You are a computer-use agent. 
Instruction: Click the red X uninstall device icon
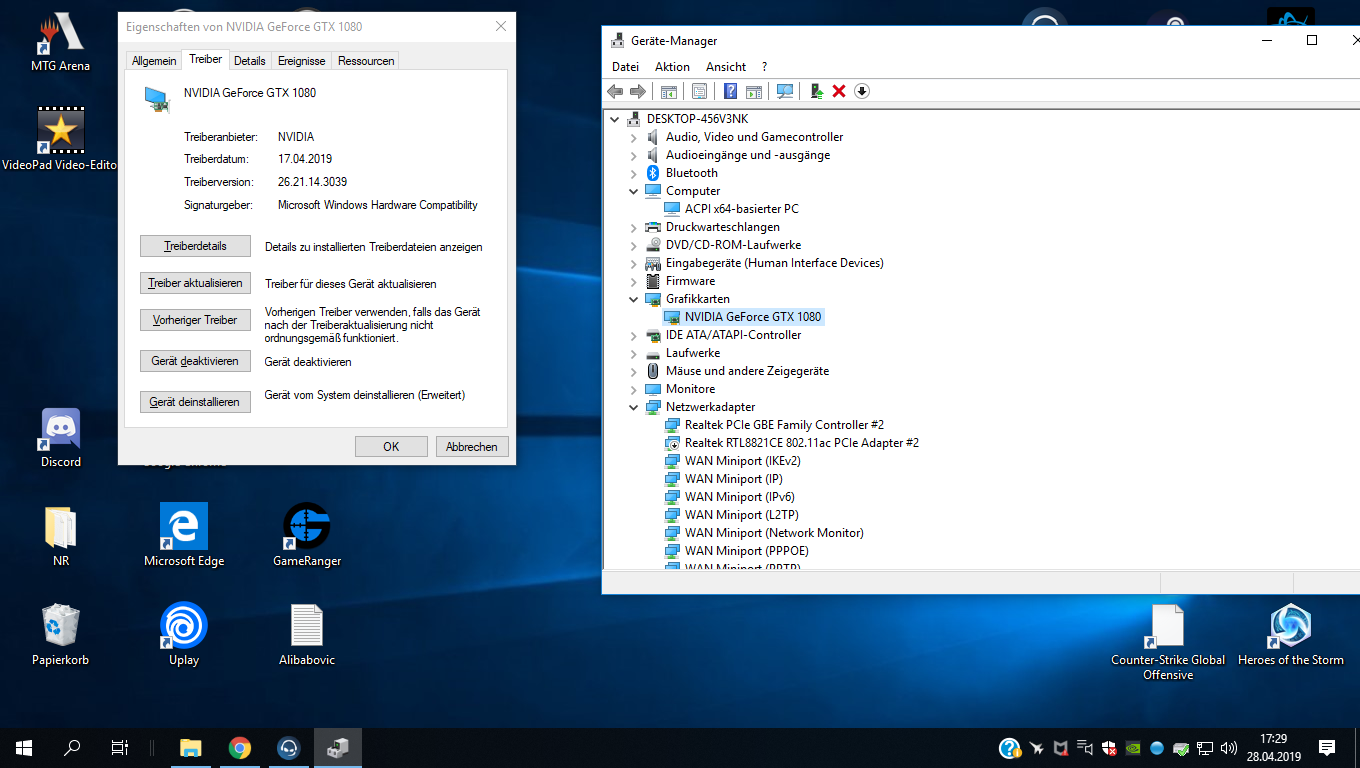(x=839, y=91)
